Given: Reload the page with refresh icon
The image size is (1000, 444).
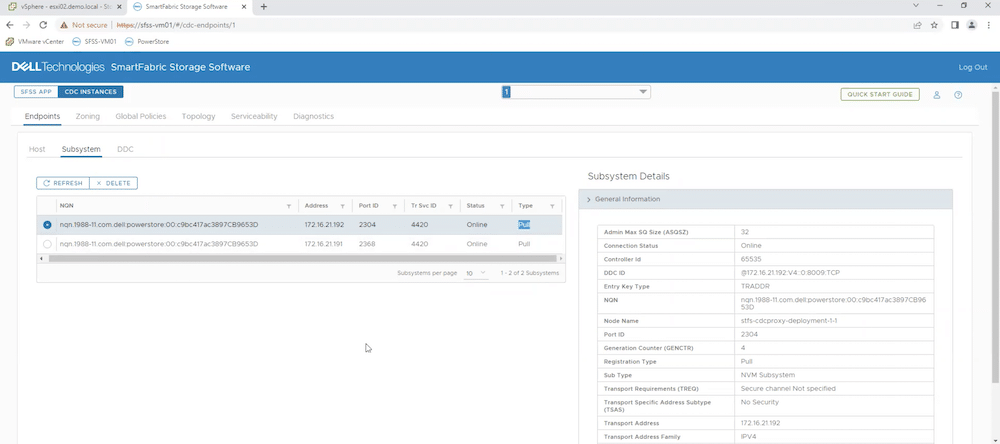Looking at the screenshot, I should pos(43,25).
